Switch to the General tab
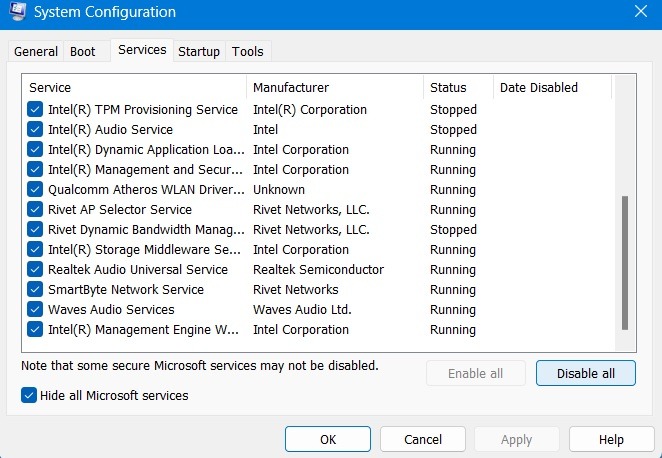Viewport: 662px width, 458px height. tap(36, 51)
